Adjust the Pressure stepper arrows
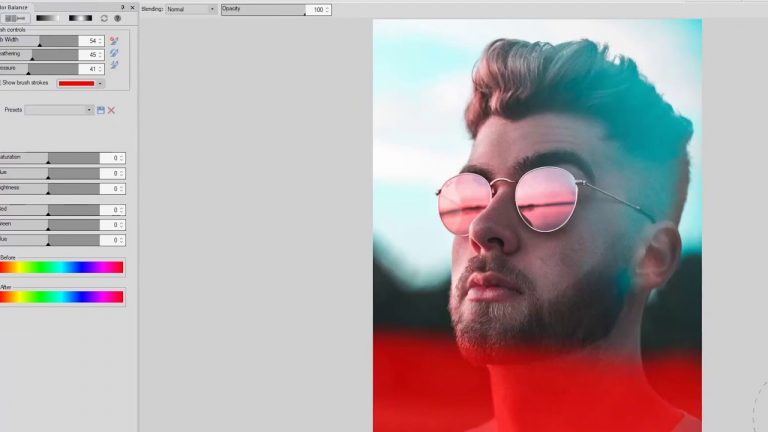 (100, 69)
